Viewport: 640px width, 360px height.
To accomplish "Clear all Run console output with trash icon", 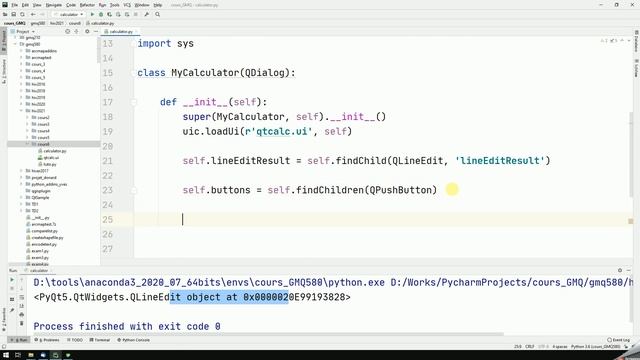I will click(22, 323).
